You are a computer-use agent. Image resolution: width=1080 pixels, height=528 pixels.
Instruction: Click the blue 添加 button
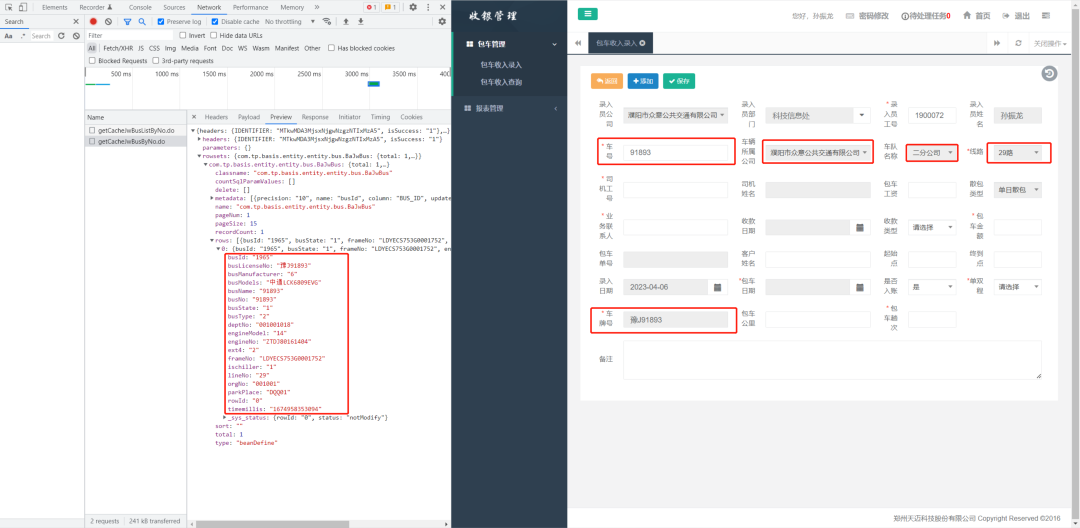[x=643, y=81]
